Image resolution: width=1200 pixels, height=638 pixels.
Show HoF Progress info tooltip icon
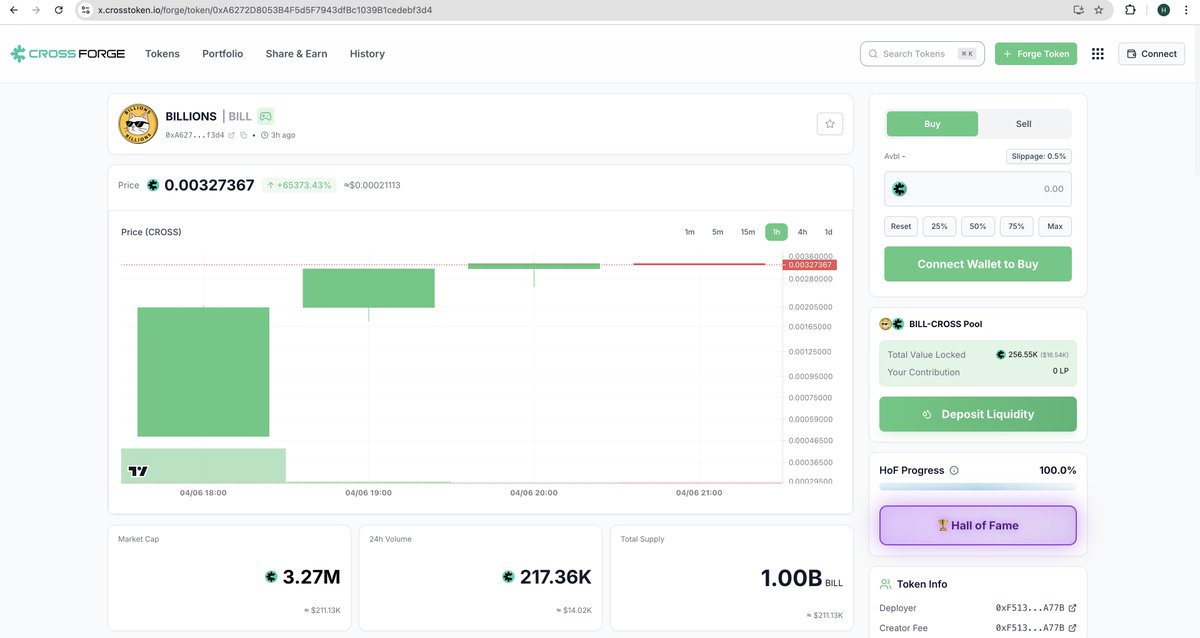[954, 470]
